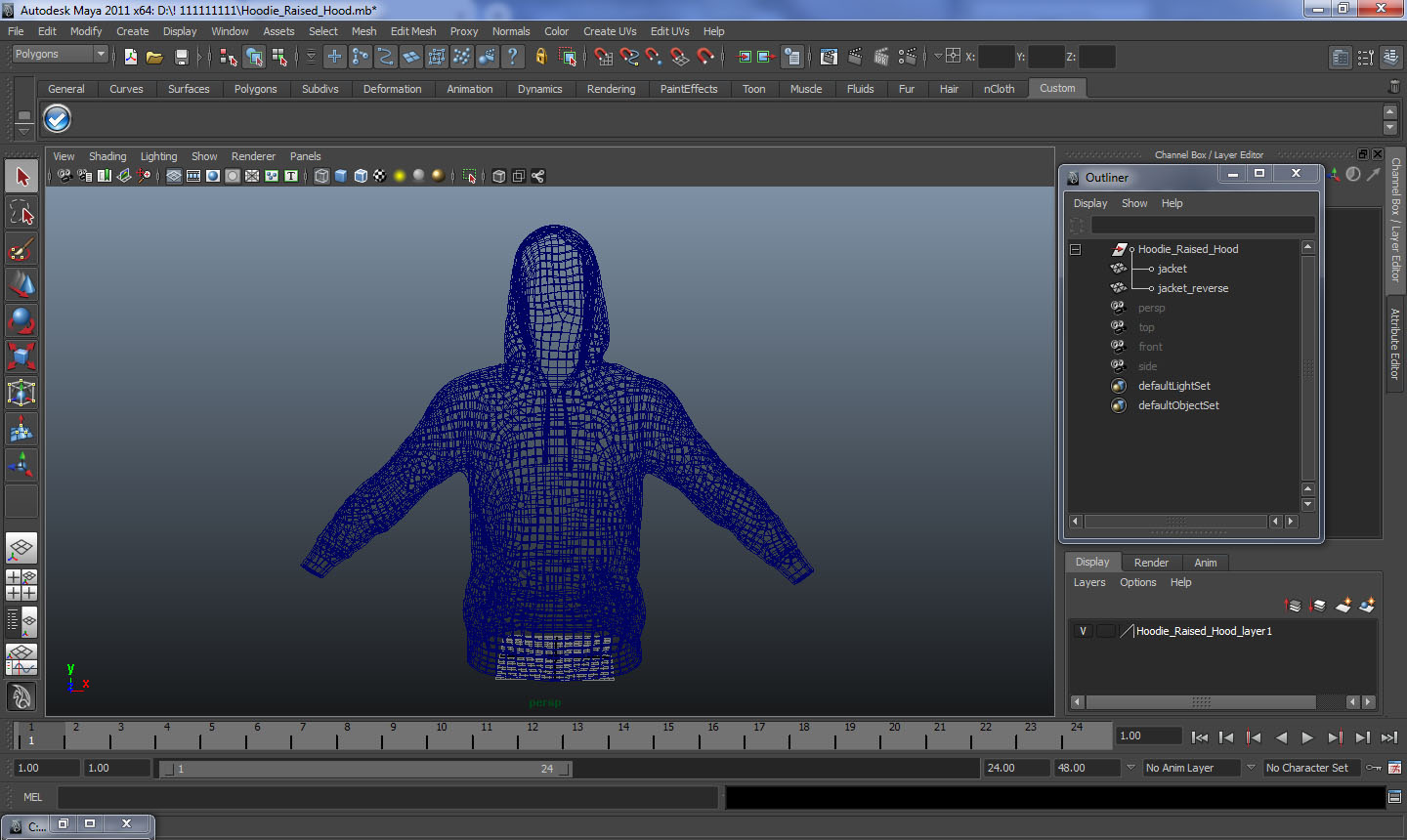Choose the Paint Selection tool
Screen dimensions: 1407x840
pyautogui.click(x=21, y=249)
